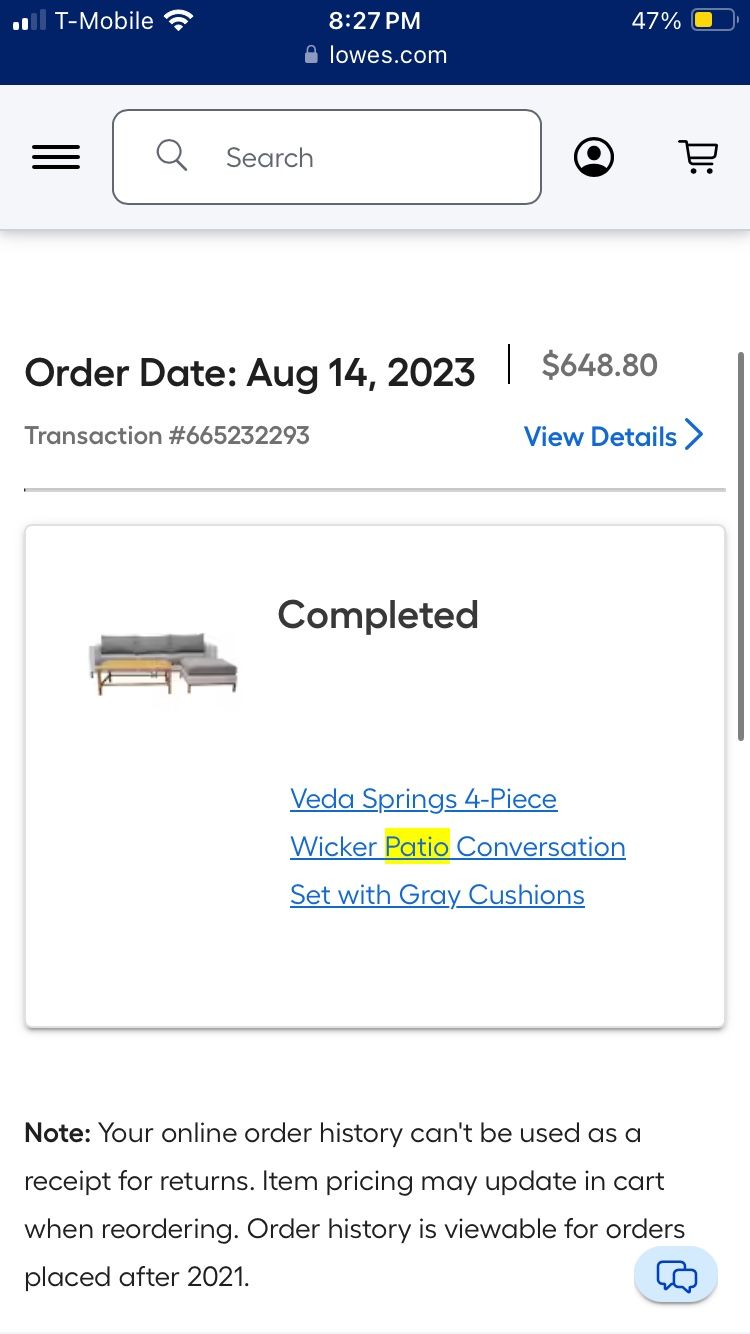Screen dimensions: 750x1334
Task: Select the Set with Gray Cushions link line
Action: coord(437,894)
